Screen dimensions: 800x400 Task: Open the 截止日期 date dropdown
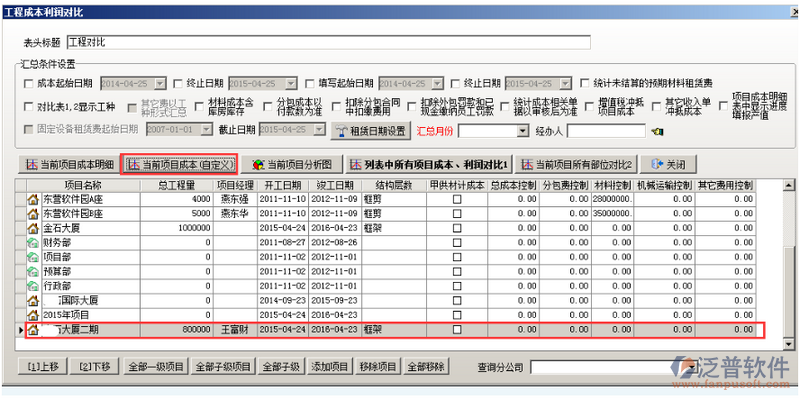pos(318,130)
